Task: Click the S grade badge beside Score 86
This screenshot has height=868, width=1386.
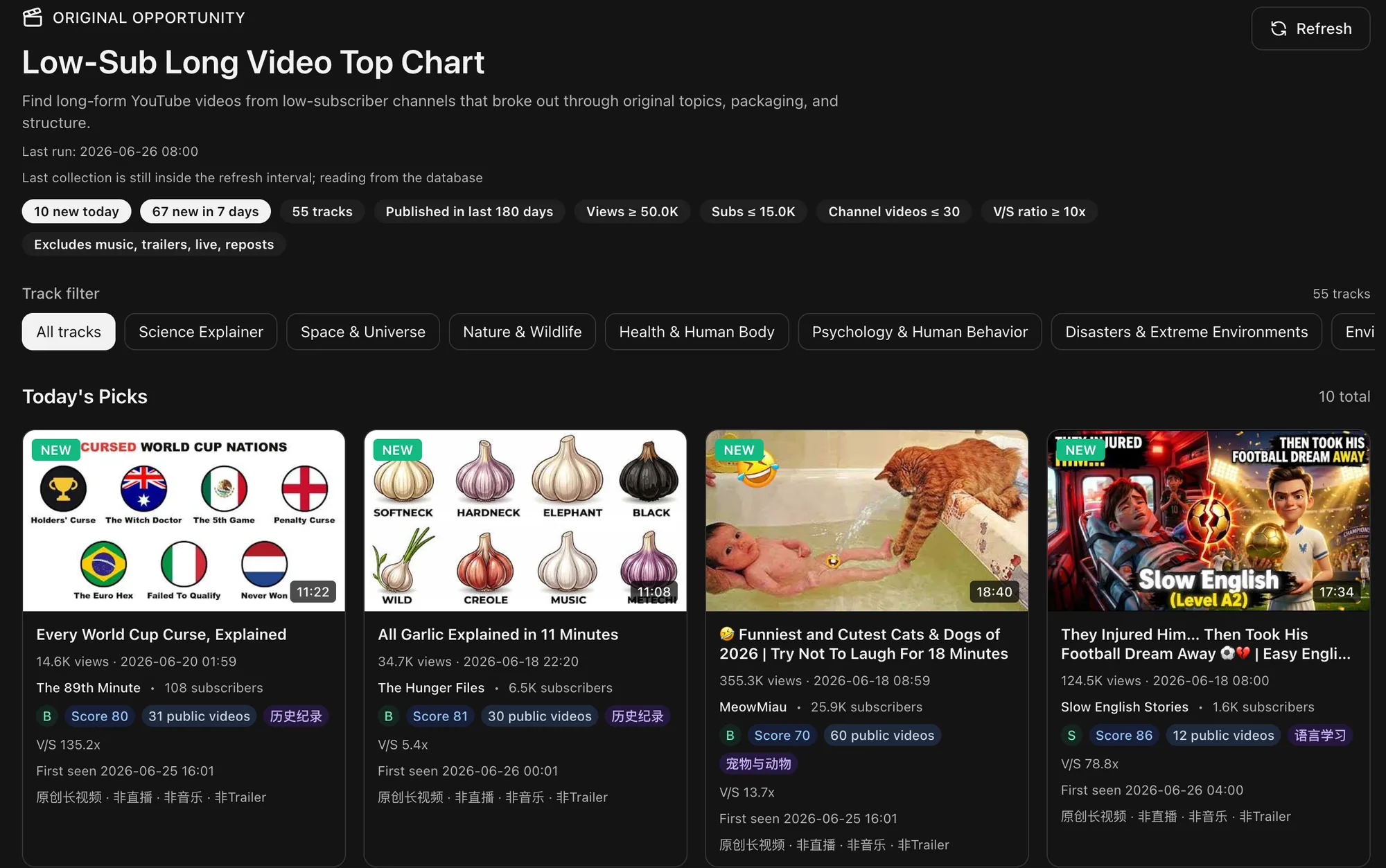Action: click(1072, 736)
